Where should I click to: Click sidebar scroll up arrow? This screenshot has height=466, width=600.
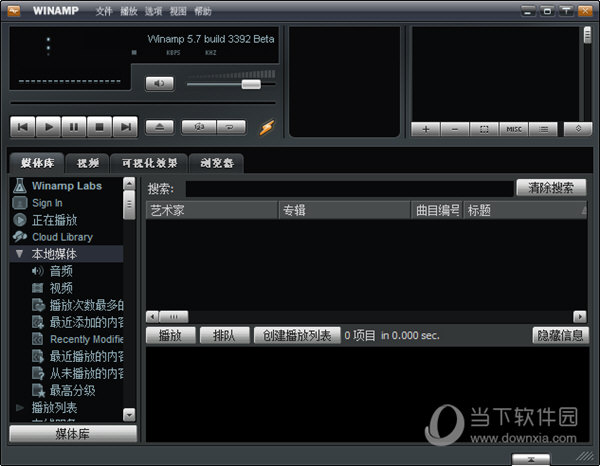coord(129,184)
